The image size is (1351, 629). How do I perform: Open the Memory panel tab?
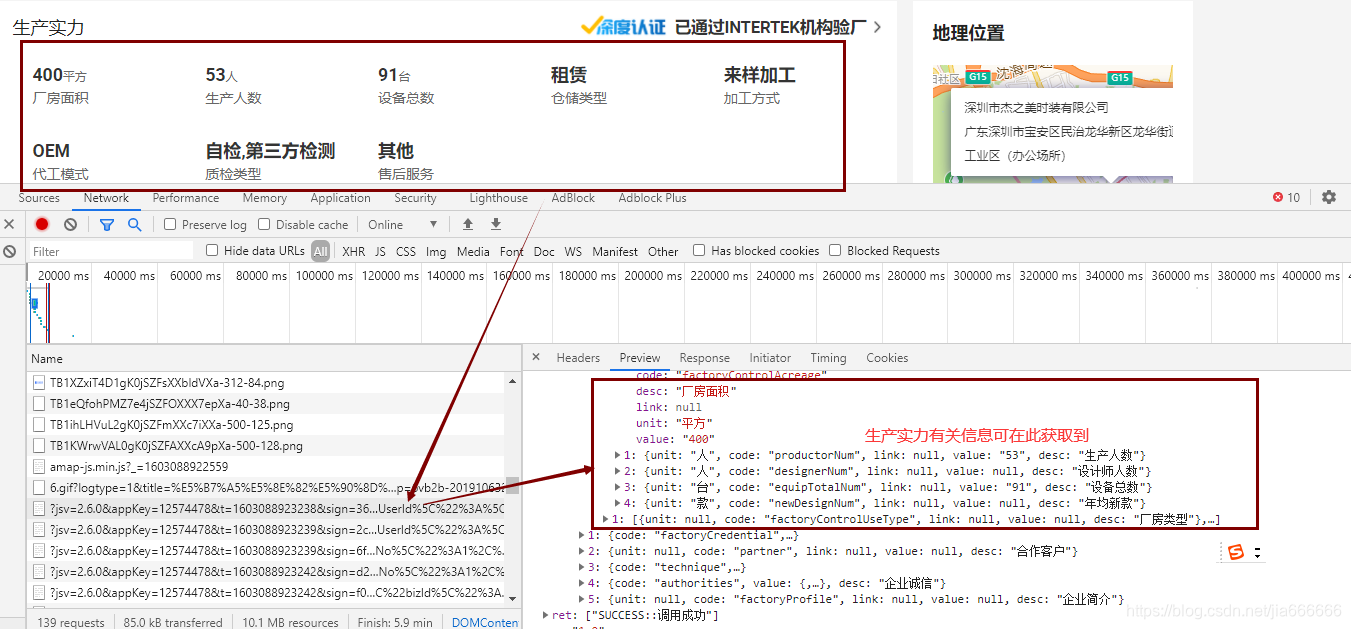[x=265, y=198]
